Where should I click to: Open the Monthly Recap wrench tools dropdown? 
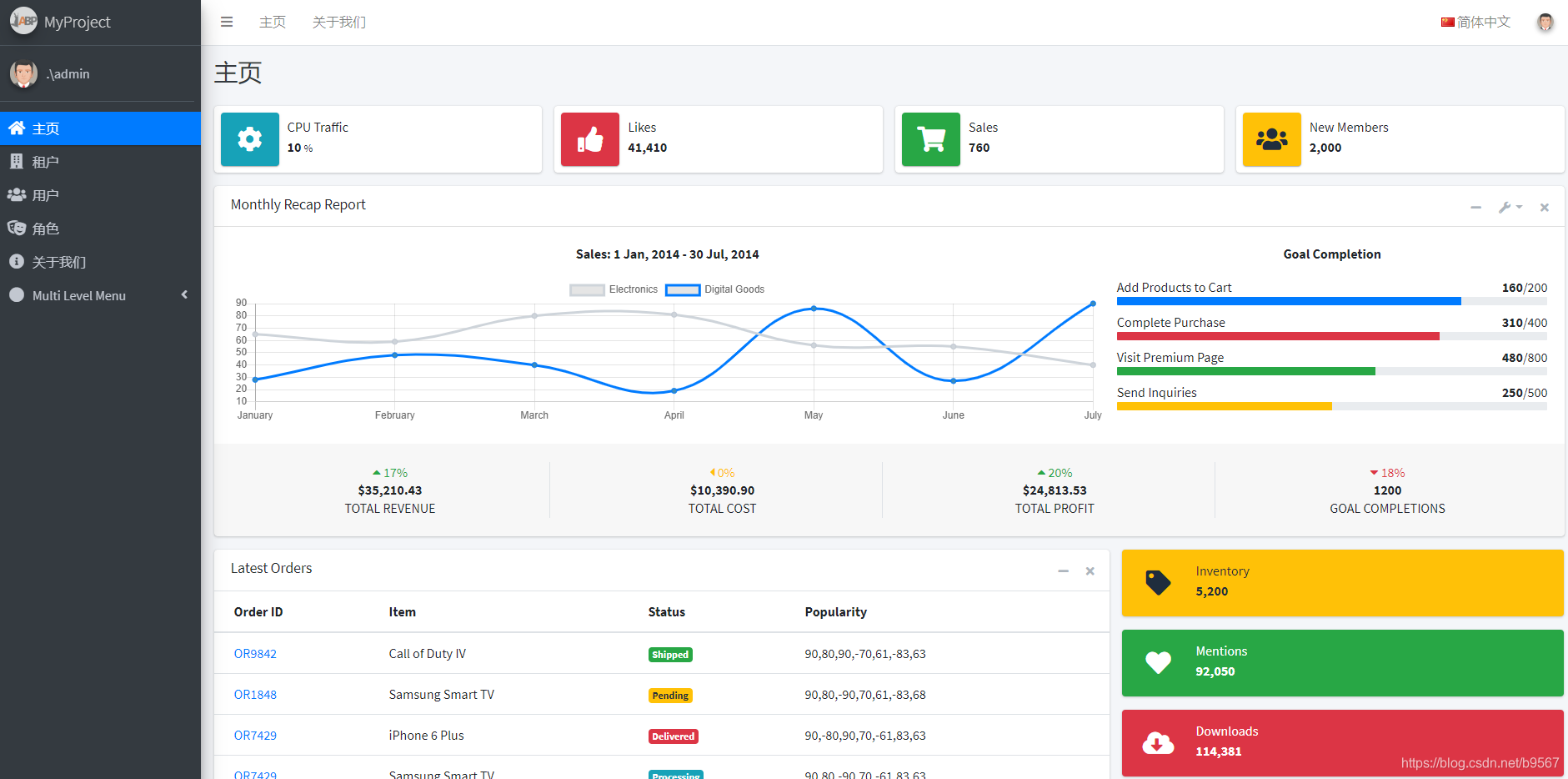coord(1510,207)
